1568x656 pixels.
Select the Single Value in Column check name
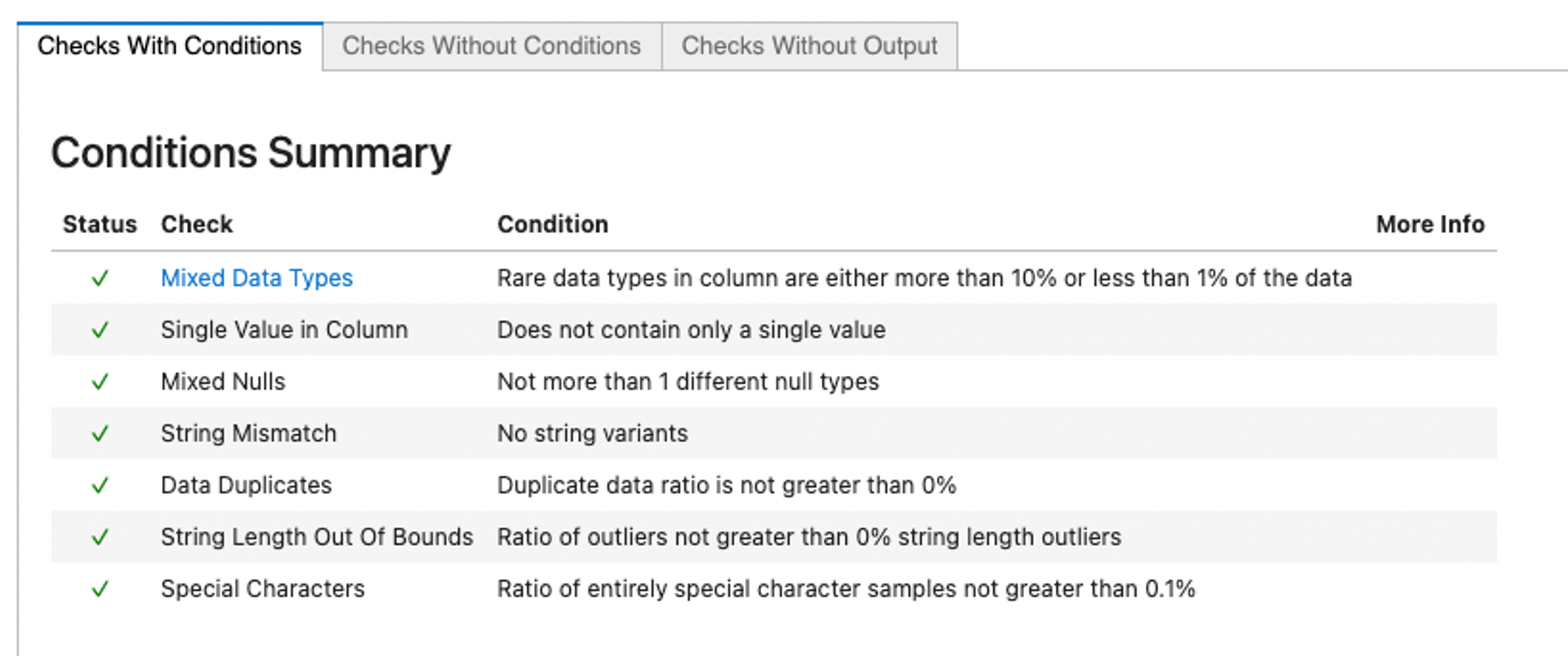click(x=284, y=330)
